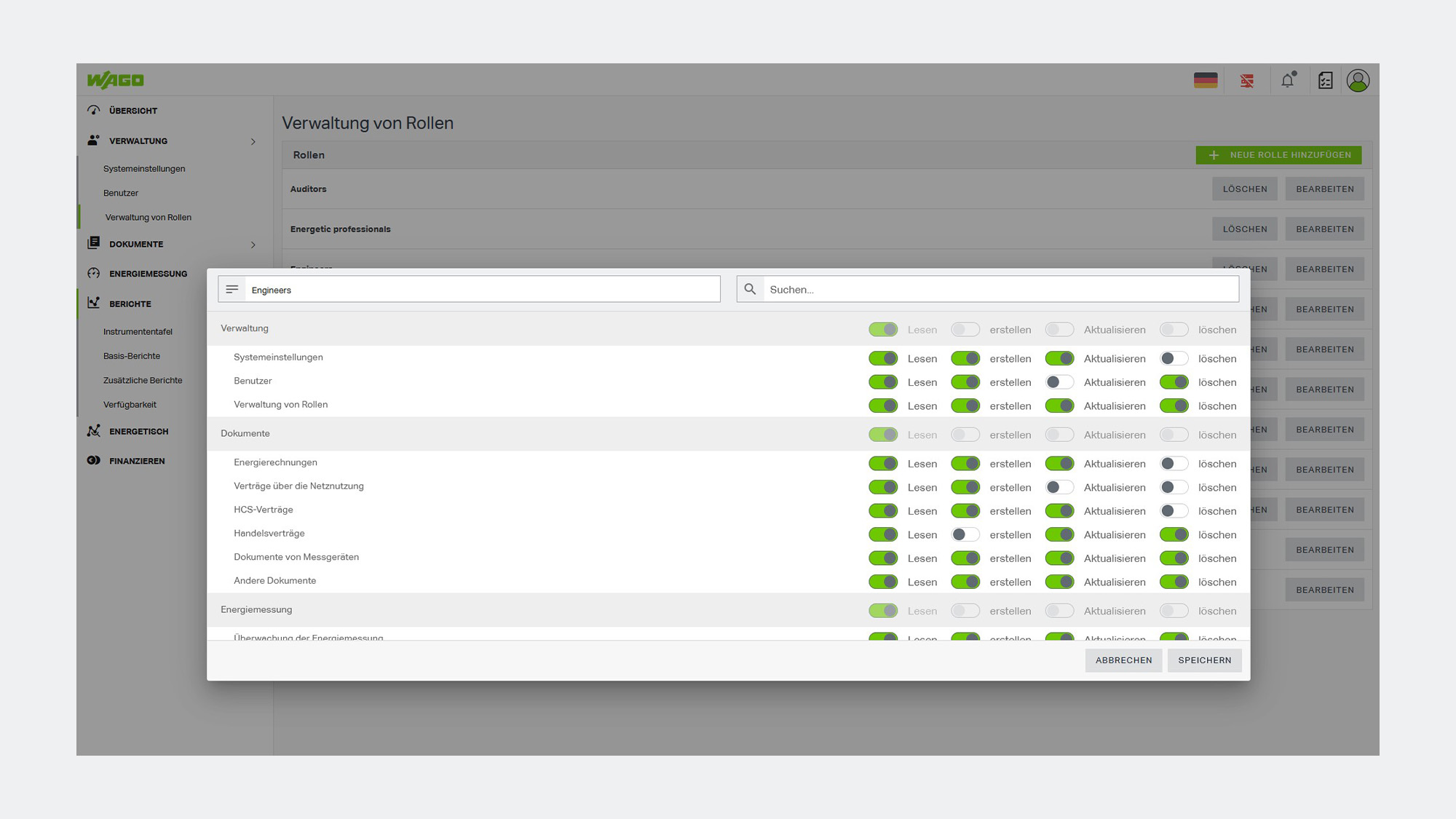This screenshot has width=1456, height=819.
Task: Enable Aktualisieren for Verträge über die Netznutzung
Action: [x=1059, y=488]
